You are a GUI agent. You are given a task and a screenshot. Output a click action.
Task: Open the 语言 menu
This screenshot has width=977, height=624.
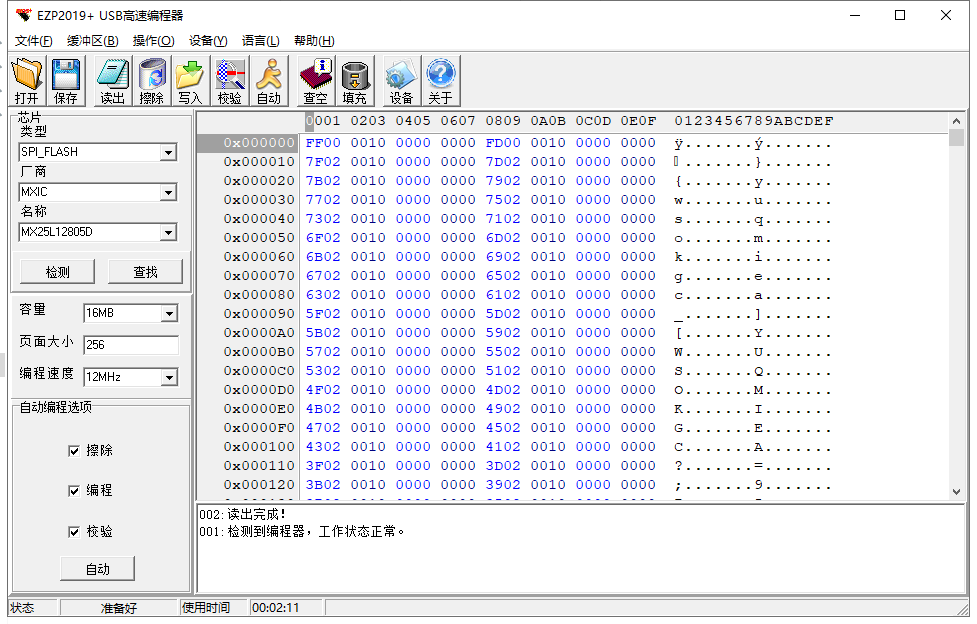(x=261, y=40)
